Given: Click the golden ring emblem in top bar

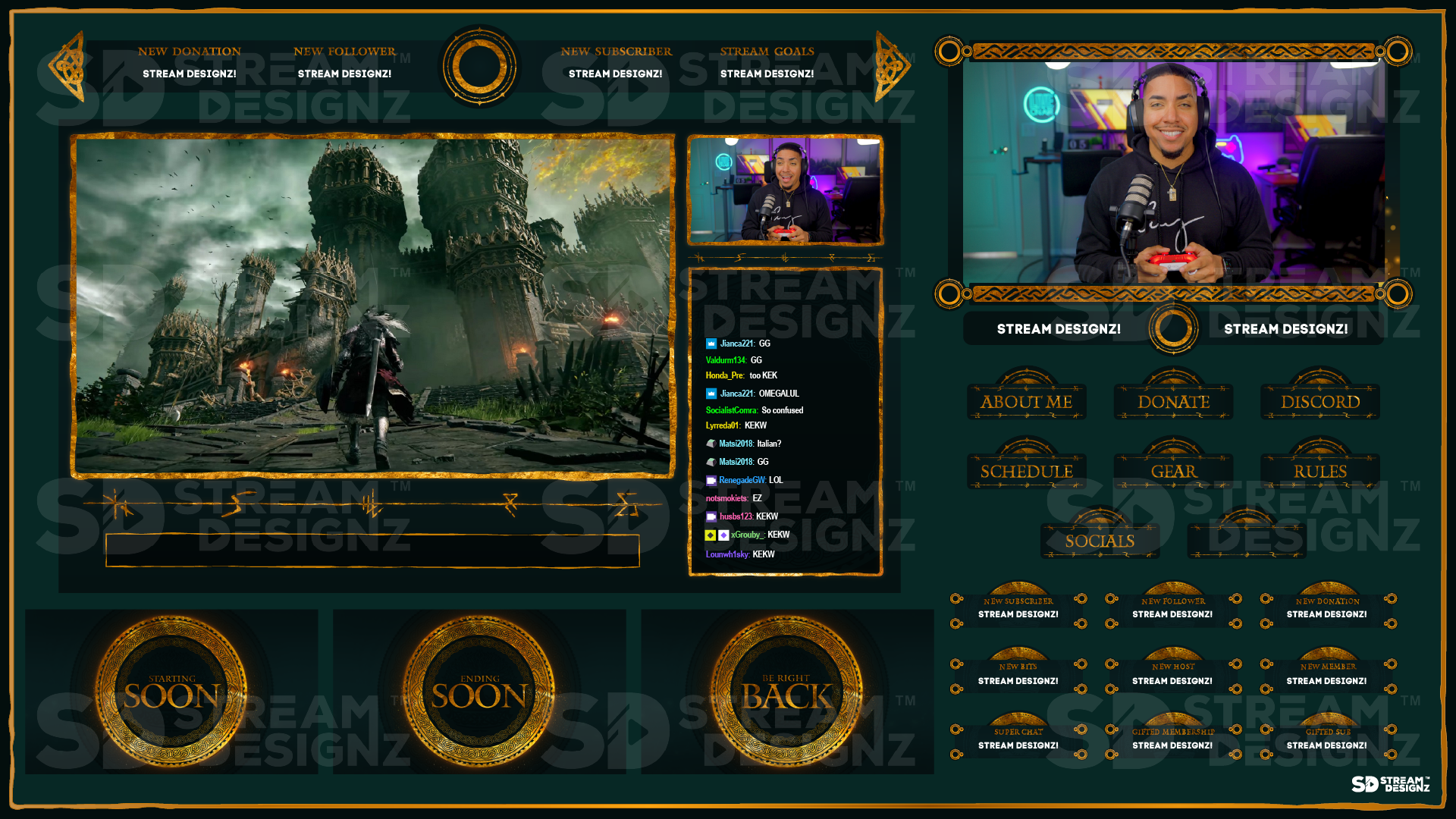Looking at the screenshot, I should [479, 66].
